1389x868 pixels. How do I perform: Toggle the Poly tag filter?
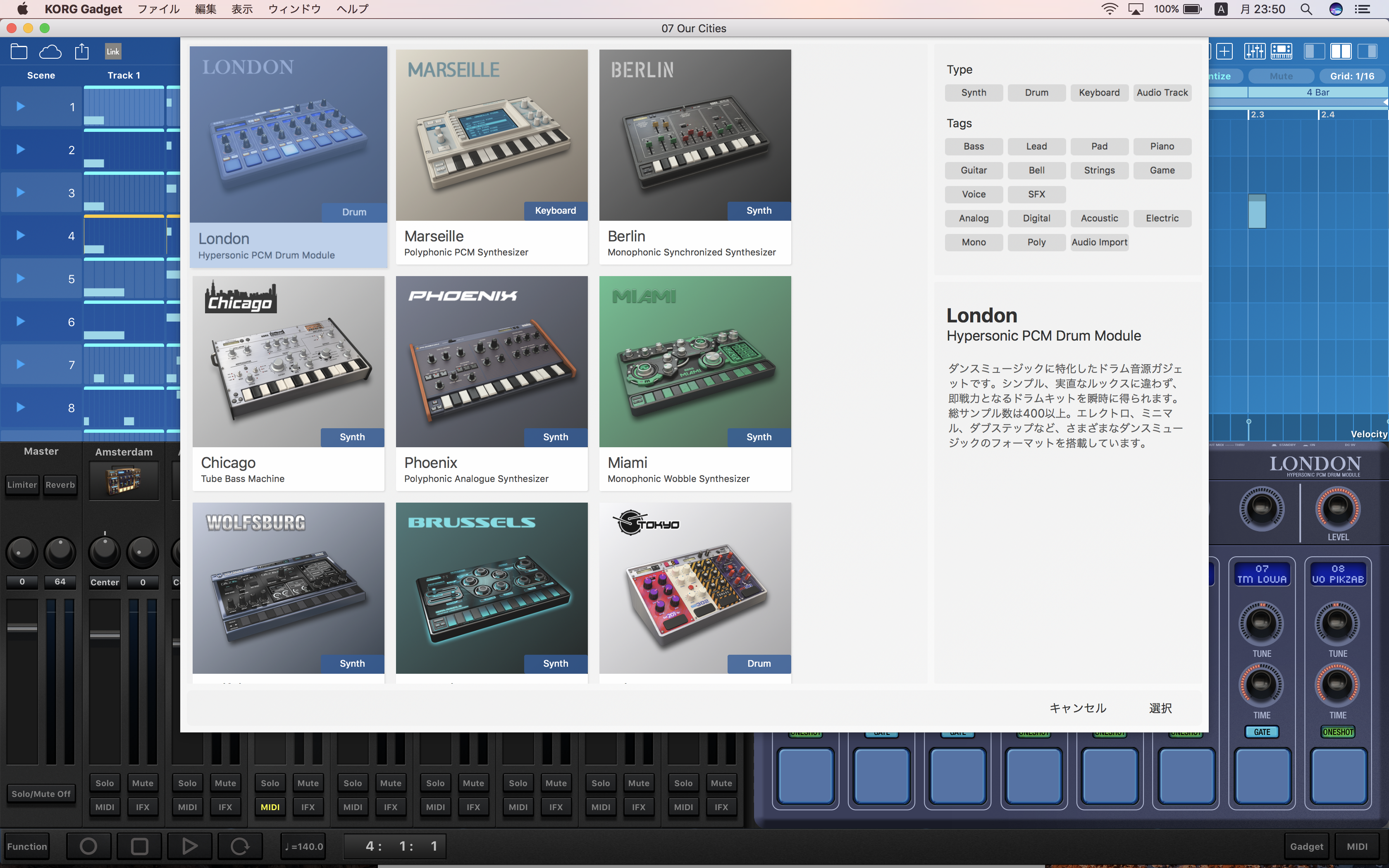tap(1037, 242)
